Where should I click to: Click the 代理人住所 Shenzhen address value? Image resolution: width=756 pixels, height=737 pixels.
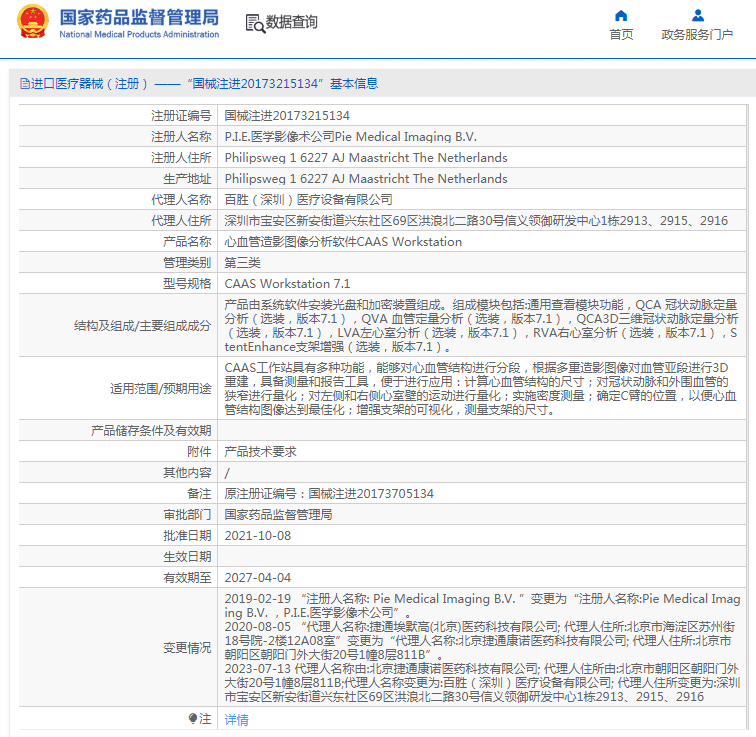coord(475,221)
